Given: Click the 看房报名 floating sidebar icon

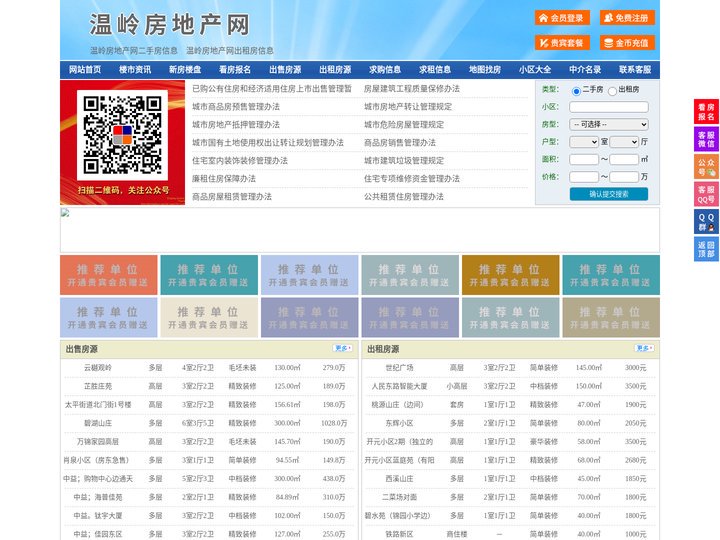Looking at the screenshot, I should pos(706,112).
